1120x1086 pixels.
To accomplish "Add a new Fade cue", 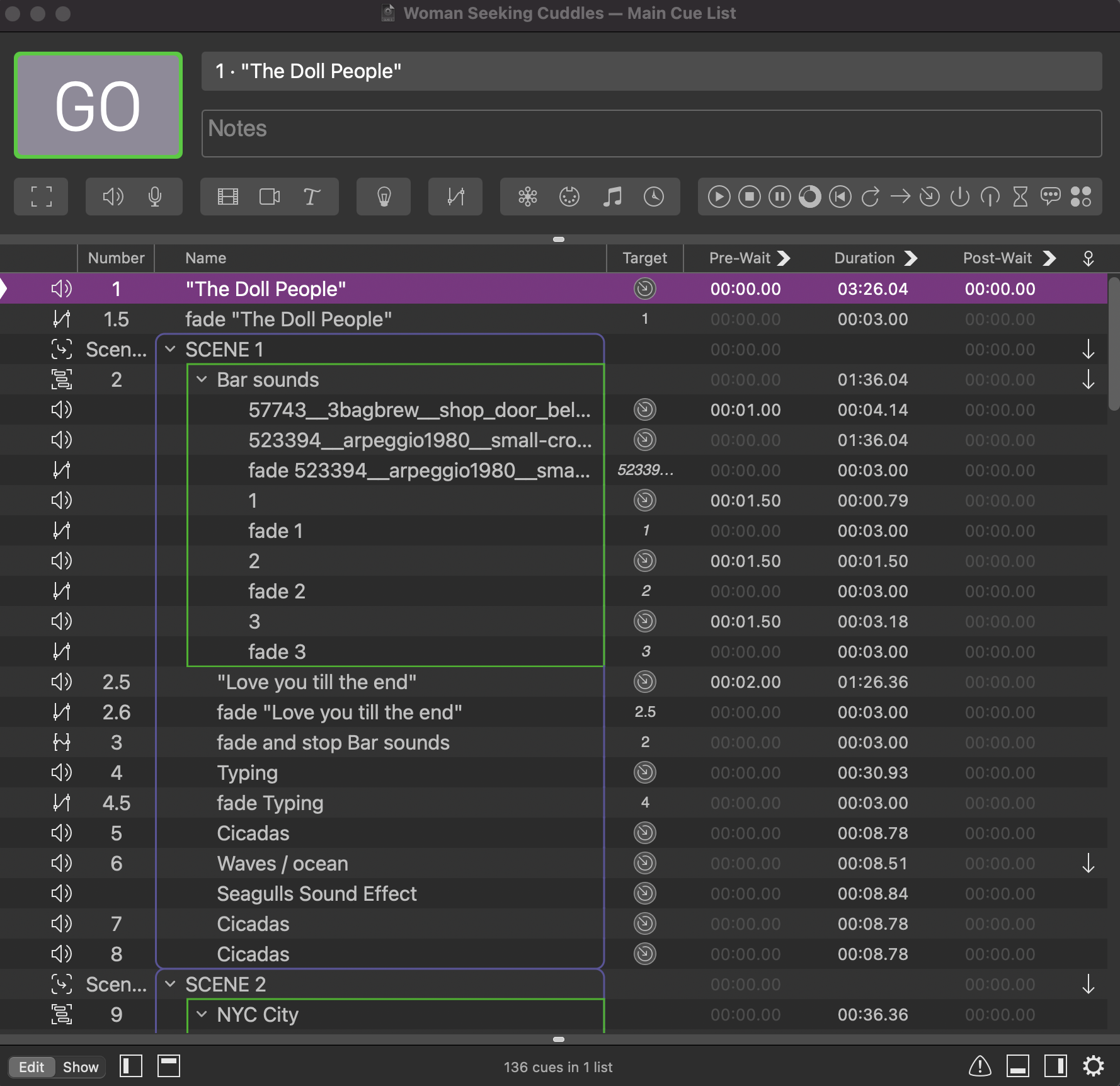I will 455,197.
